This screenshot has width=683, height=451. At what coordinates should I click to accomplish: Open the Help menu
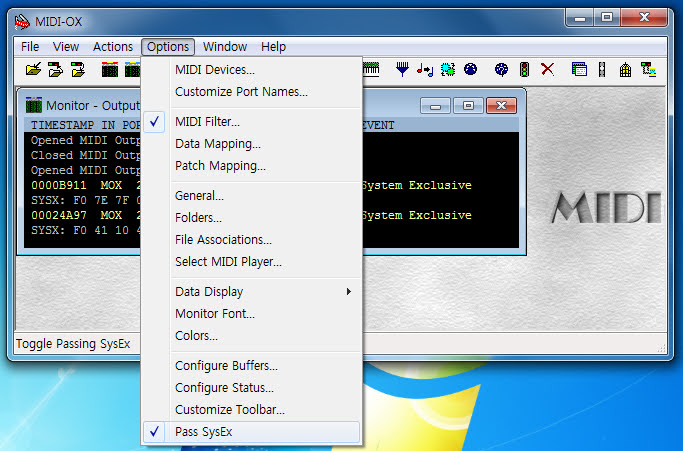pyautogui.click(x=274, y=47)
